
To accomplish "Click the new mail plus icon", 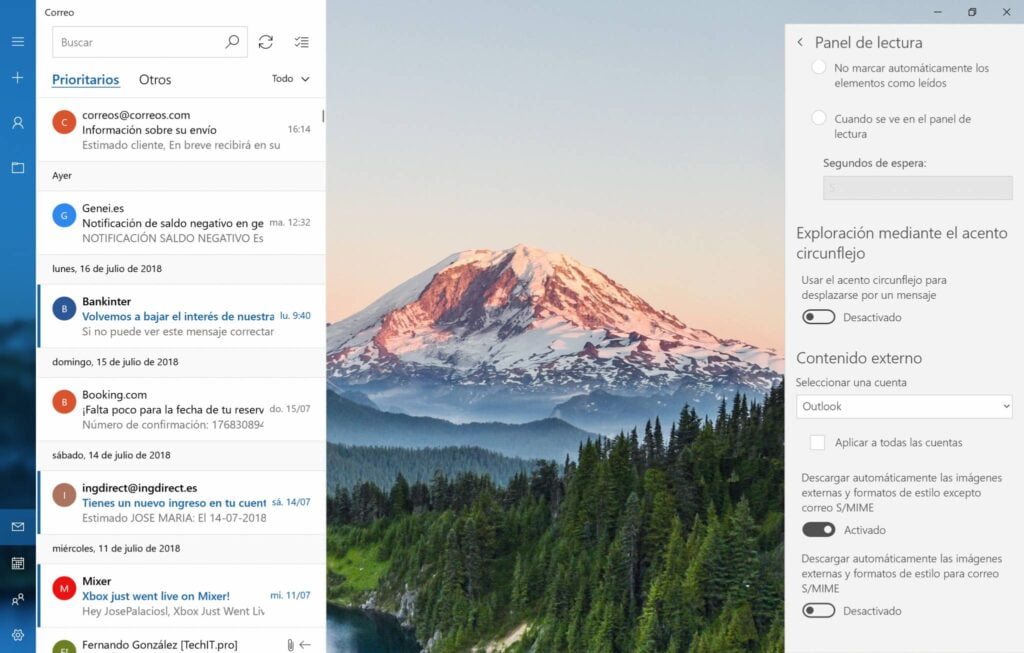I will pos(18,78).
